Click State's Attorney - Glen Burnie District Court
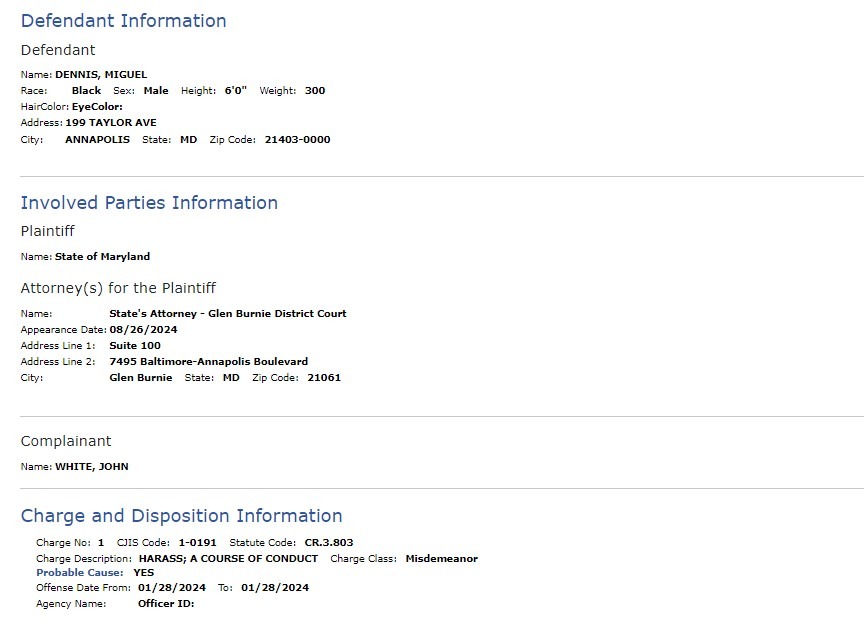This screenshot has width=864, height=622. (228, 313)
